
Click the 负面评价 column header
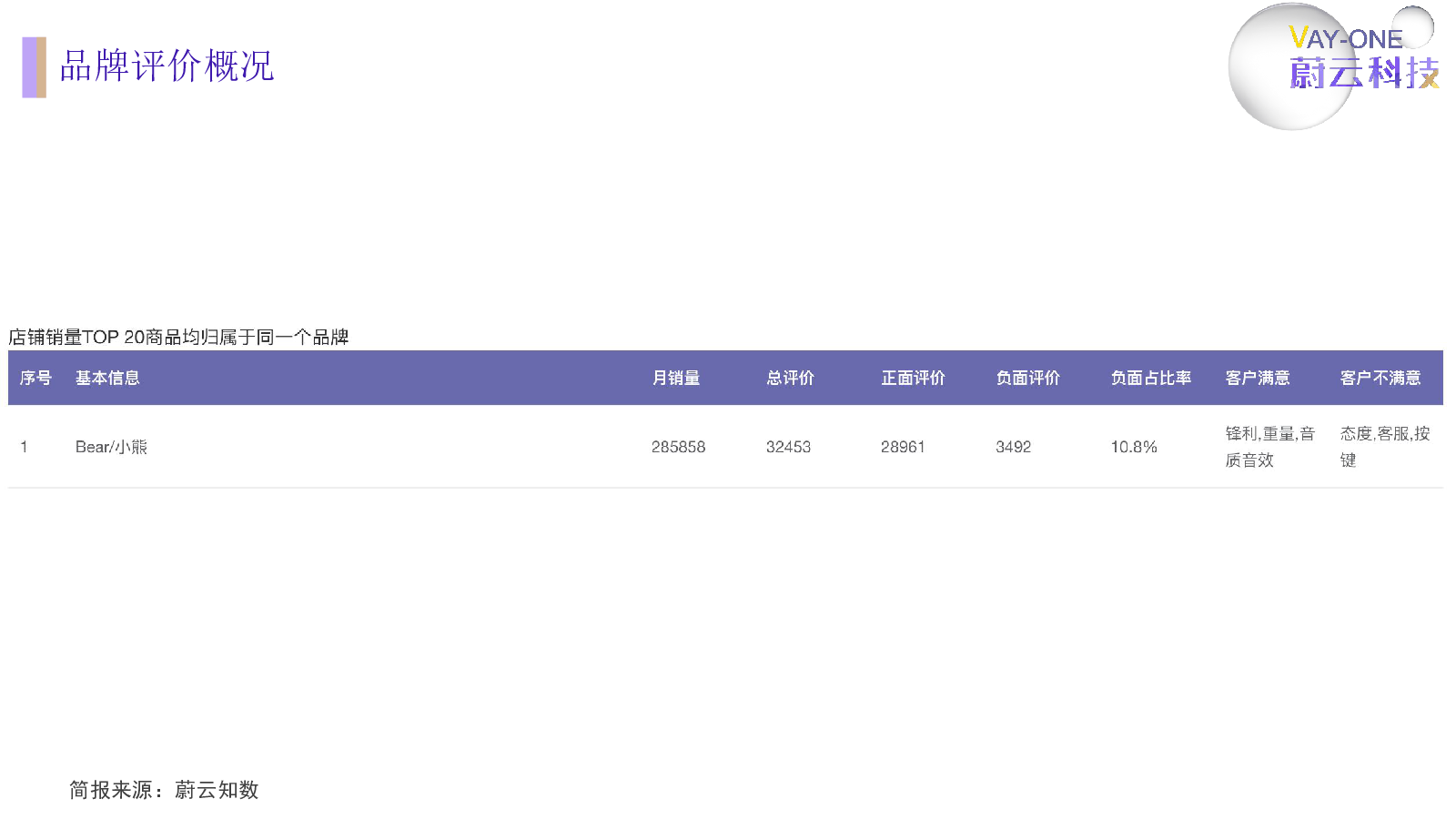tap(1027, 378)
